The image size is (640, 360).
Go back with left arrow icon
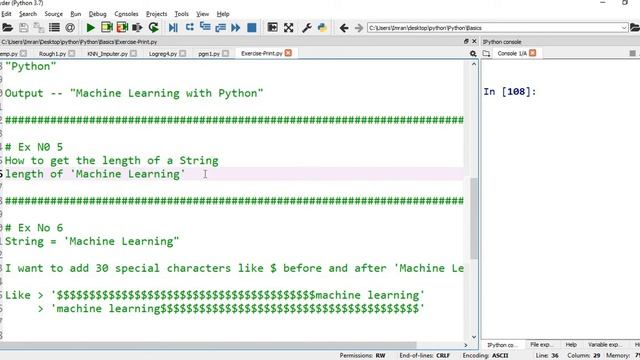(344, 28)
